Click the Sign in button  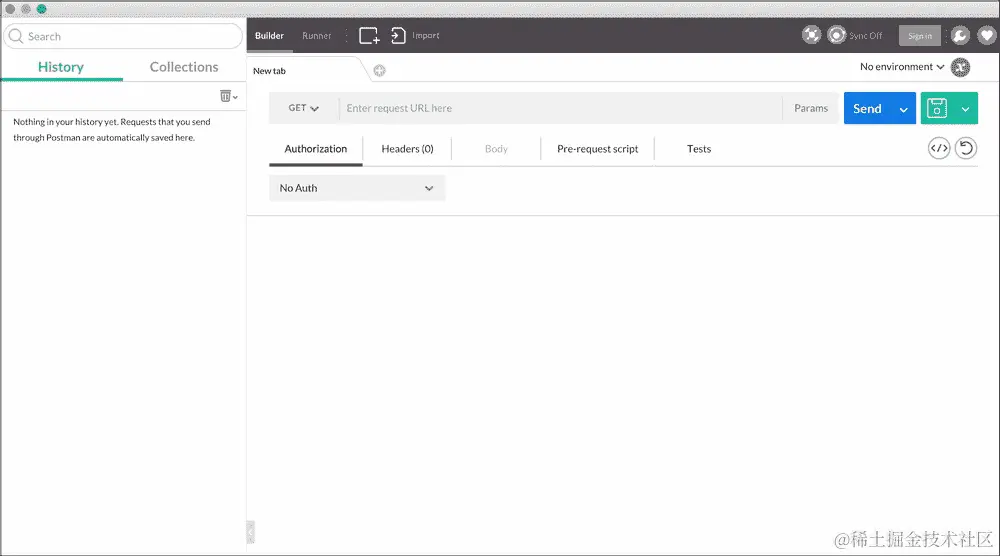(920, 36)
